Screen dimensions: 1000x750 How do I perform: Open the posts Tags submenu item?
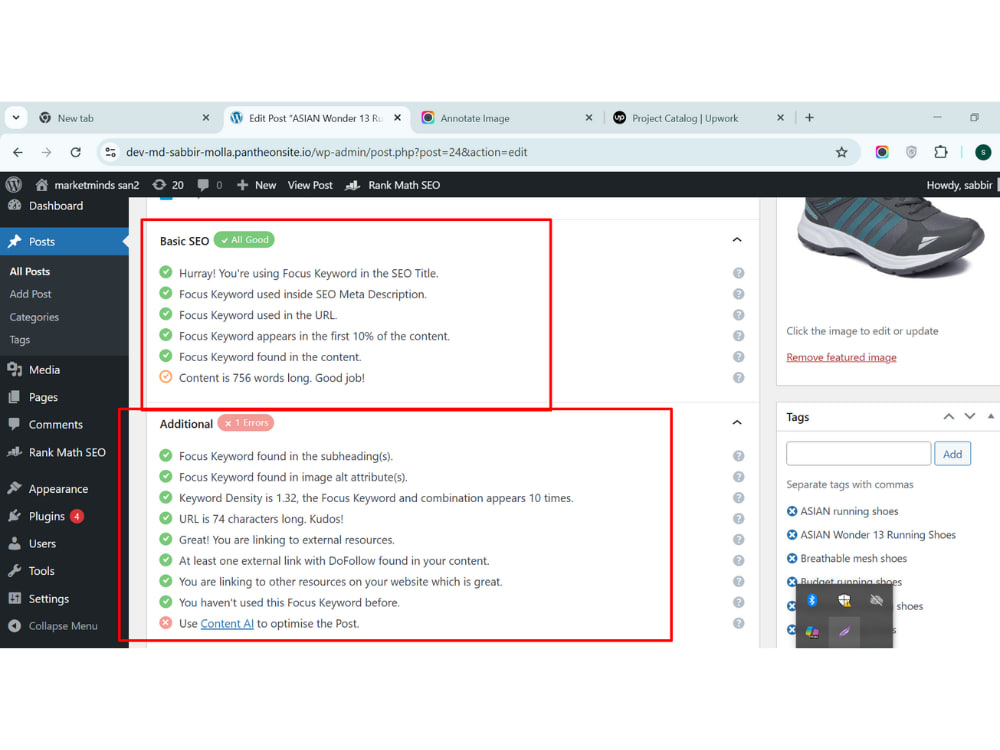pos(20,340)
